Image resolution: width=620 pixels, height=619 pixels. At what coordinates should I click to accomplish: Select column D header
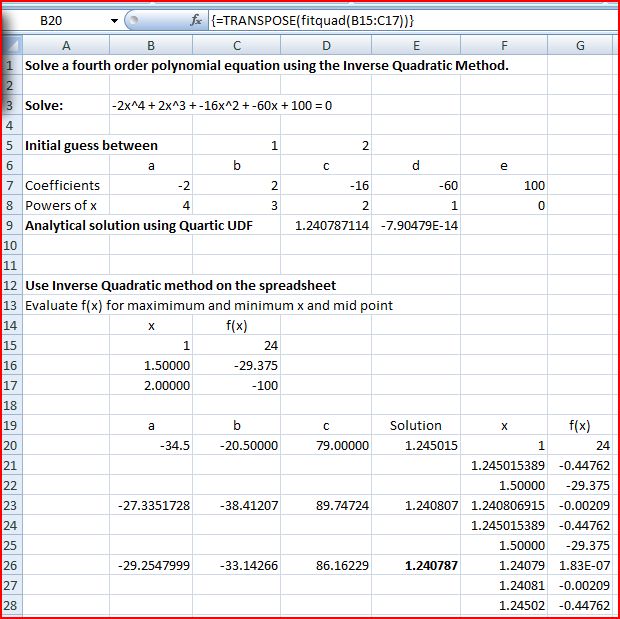326,45
